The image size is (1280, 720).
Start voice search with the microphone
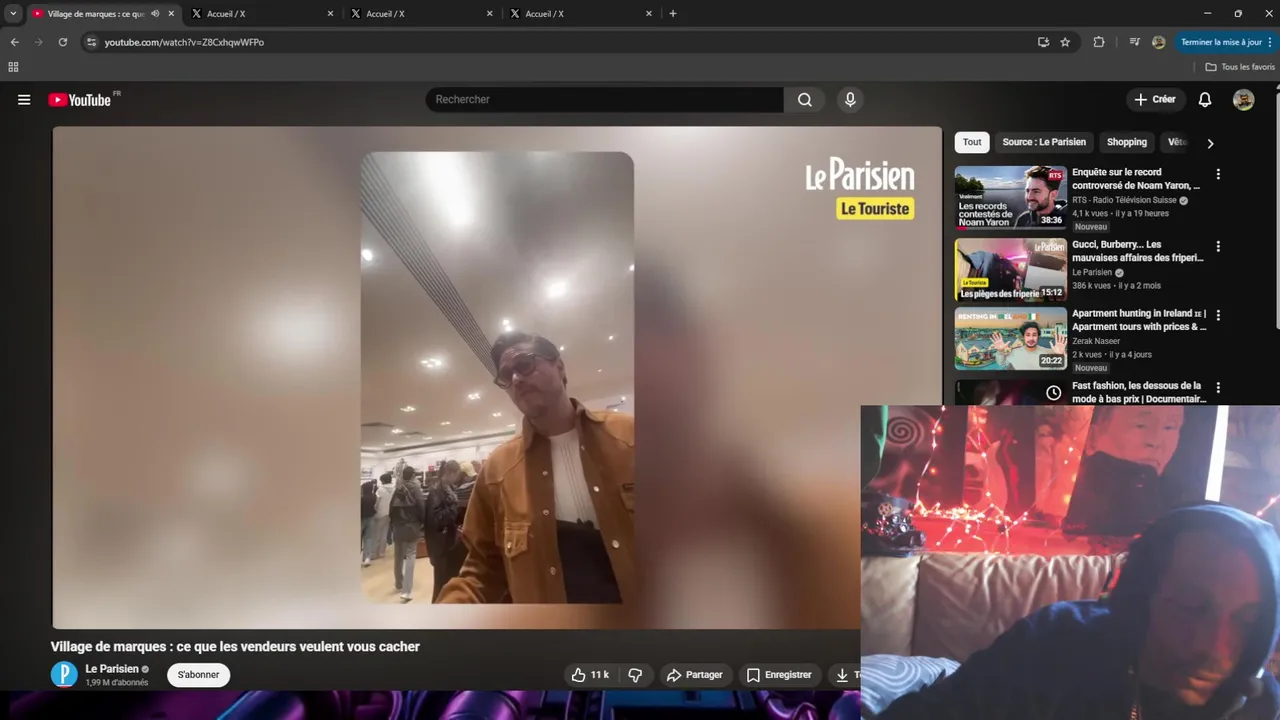pos(850,100)
